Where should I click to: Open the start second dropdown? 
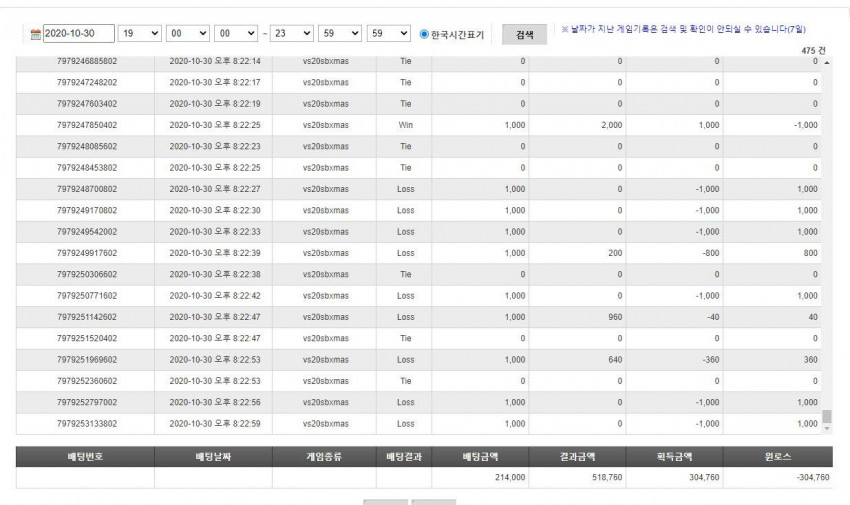click(236, 34)
